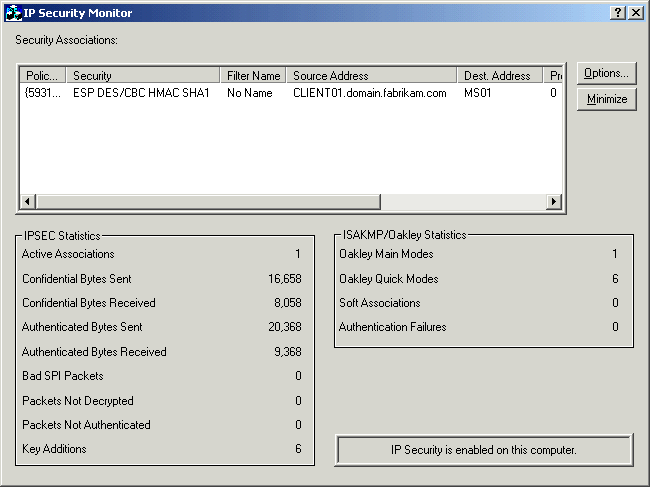
Task: Select the CLIENT01.domain.fabrikam.com source address
Action: 369,93
